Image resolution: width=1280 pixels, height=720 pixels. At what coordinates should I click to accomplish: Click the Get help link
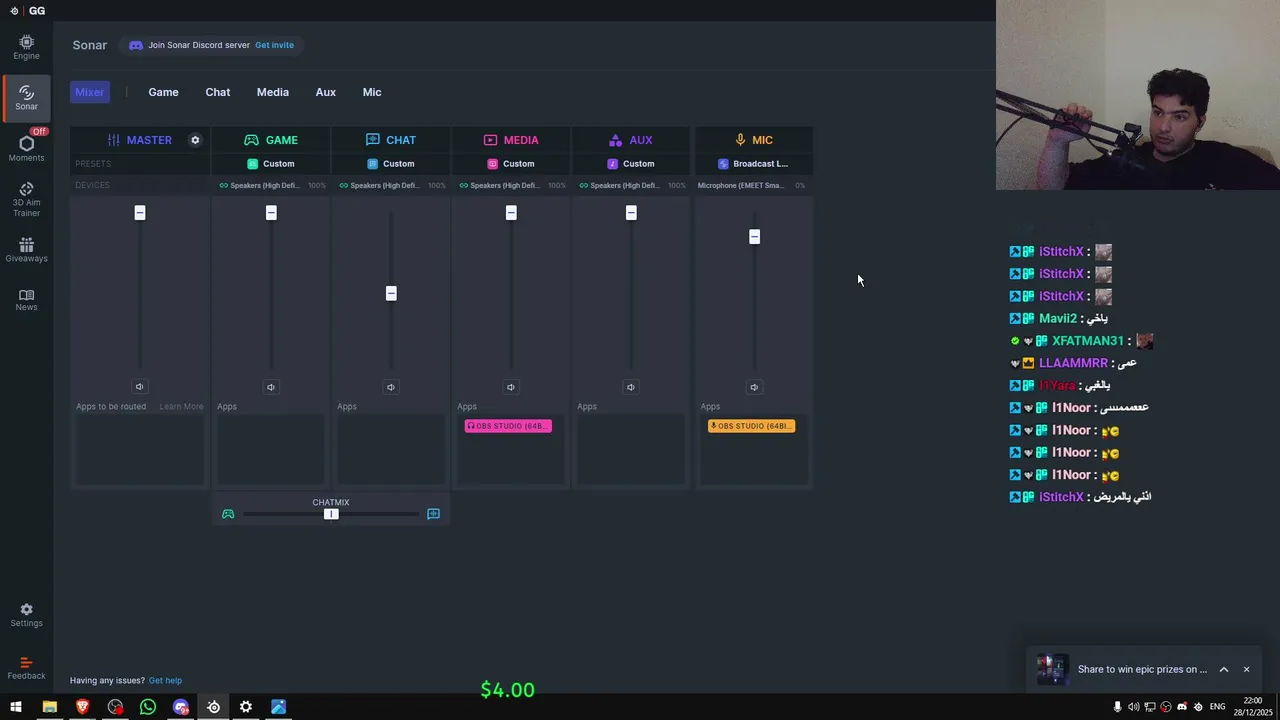[165, 681]
